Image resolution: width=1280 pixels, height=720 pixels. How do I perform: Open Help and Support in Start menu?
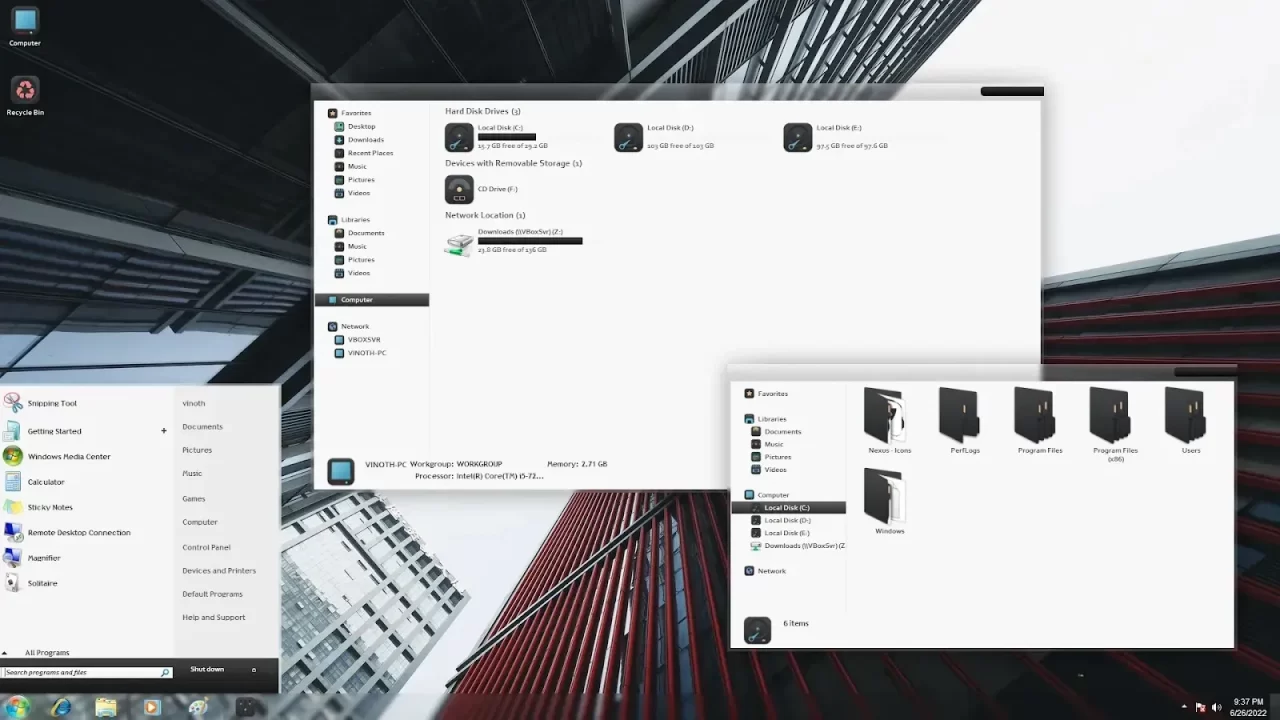[x=213, y=617]
